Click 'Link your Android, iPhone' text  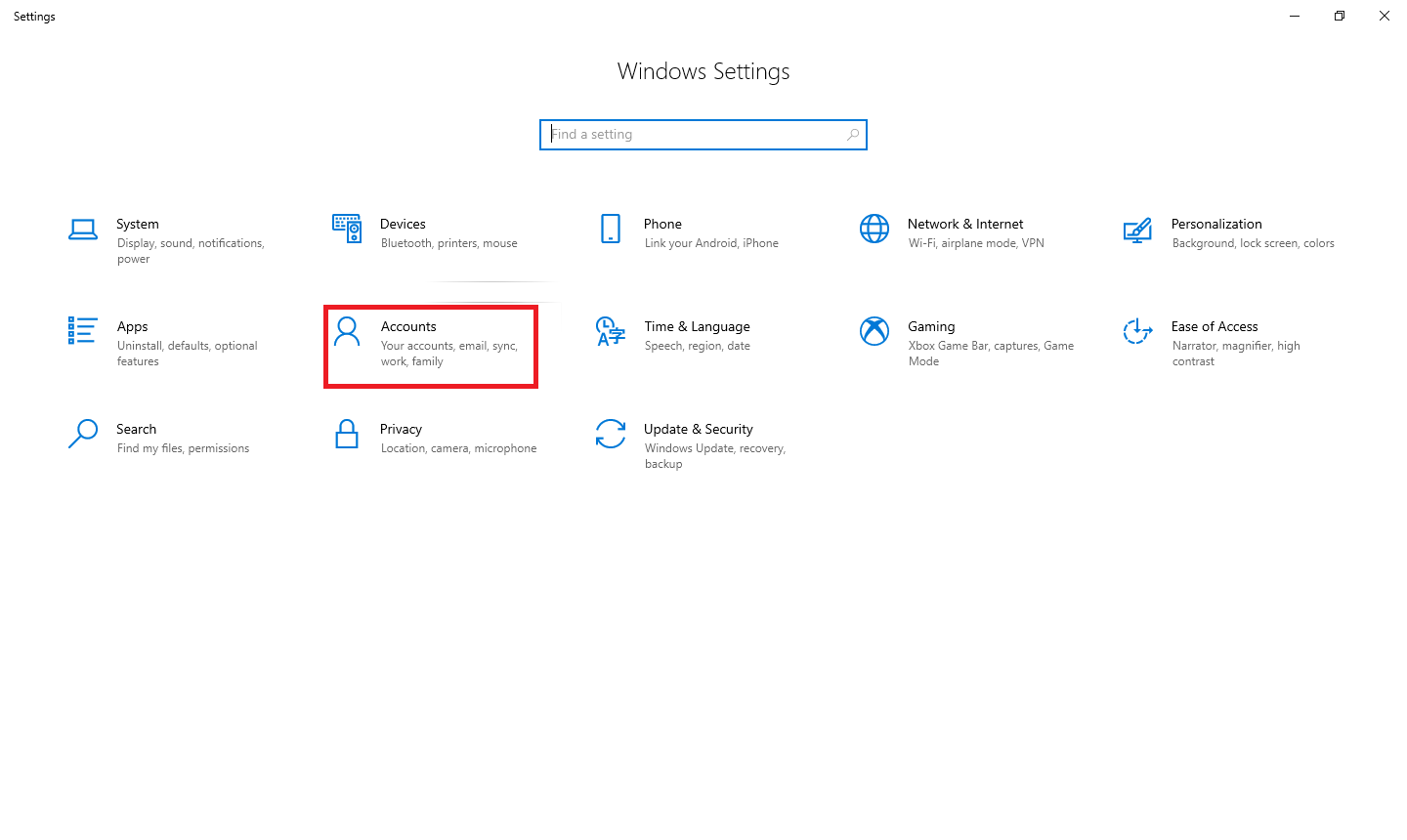[x=711, y=243]
